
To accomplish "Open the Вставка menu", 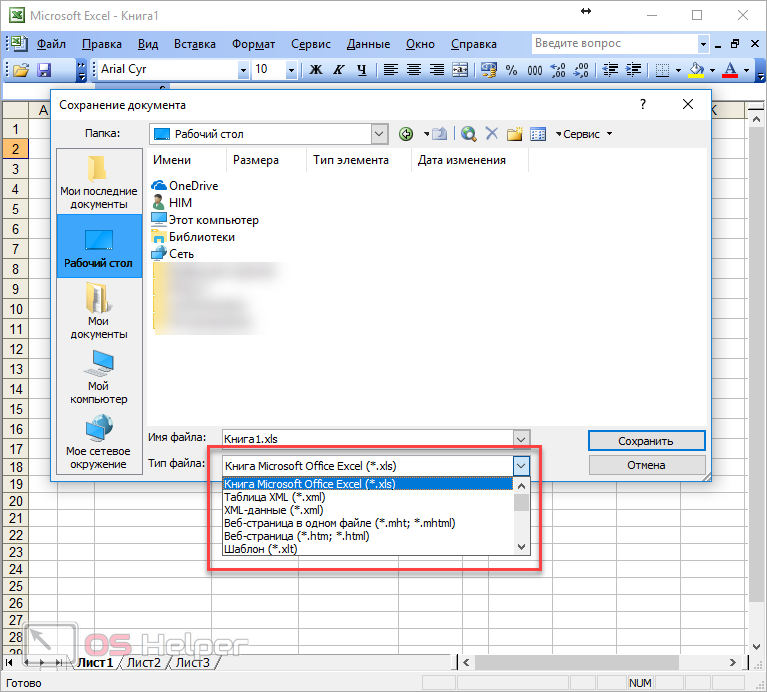I will click(x=195, y=44).
